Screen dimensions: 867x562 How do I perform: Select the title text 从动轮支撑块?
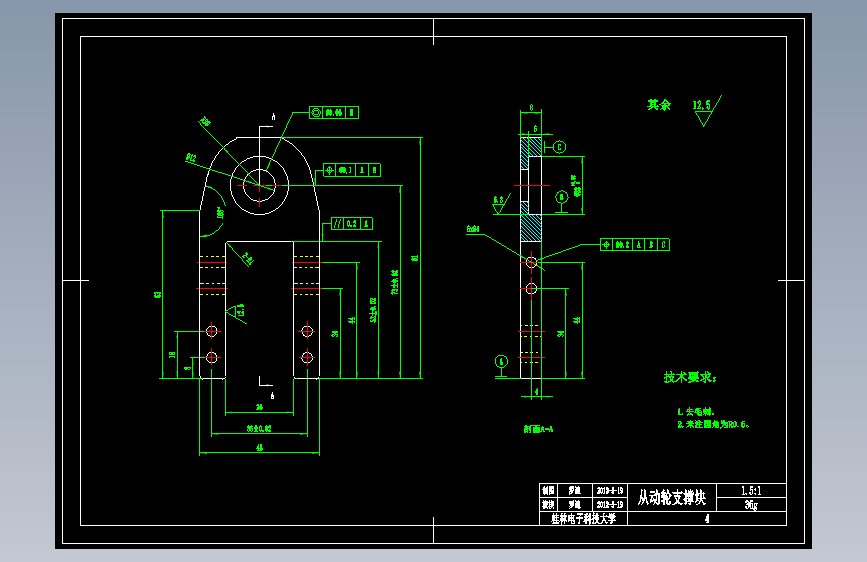[x=672, y=497]
